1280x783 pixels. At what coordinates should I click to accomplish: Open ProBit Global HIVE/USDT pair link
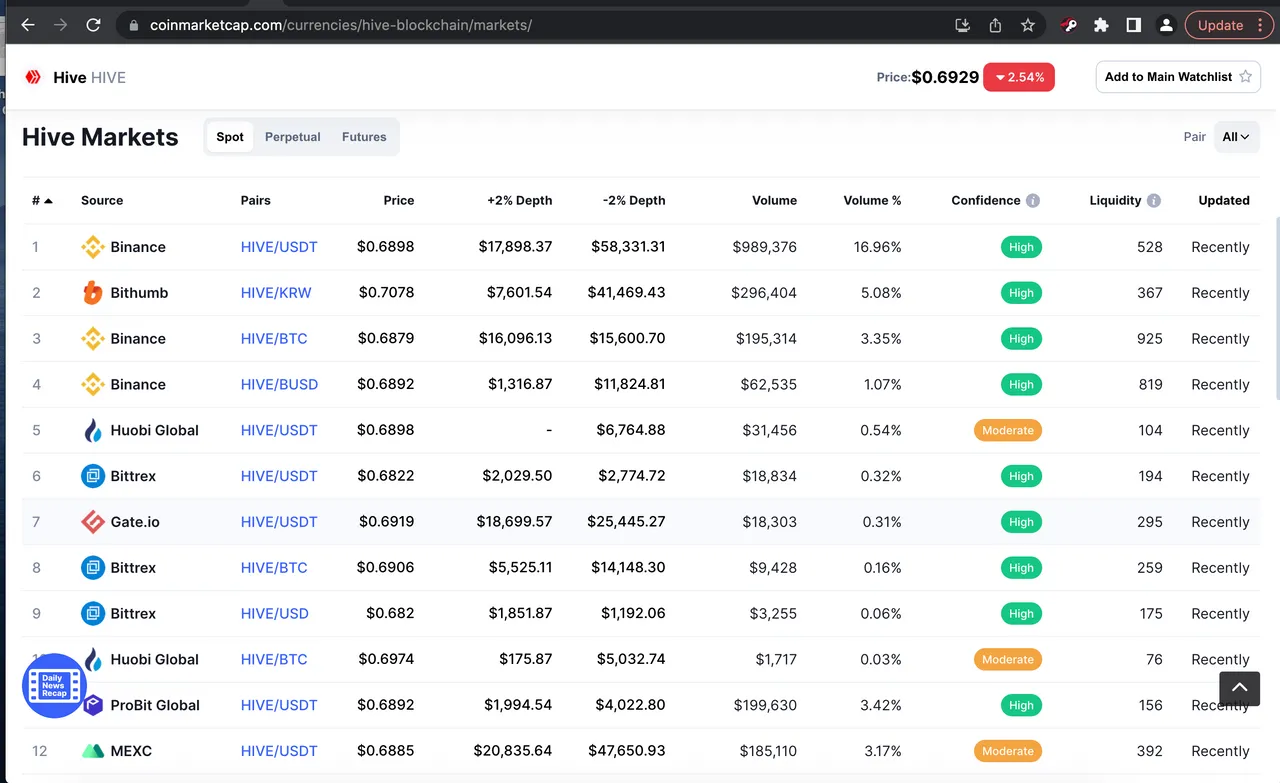[279, 705]
